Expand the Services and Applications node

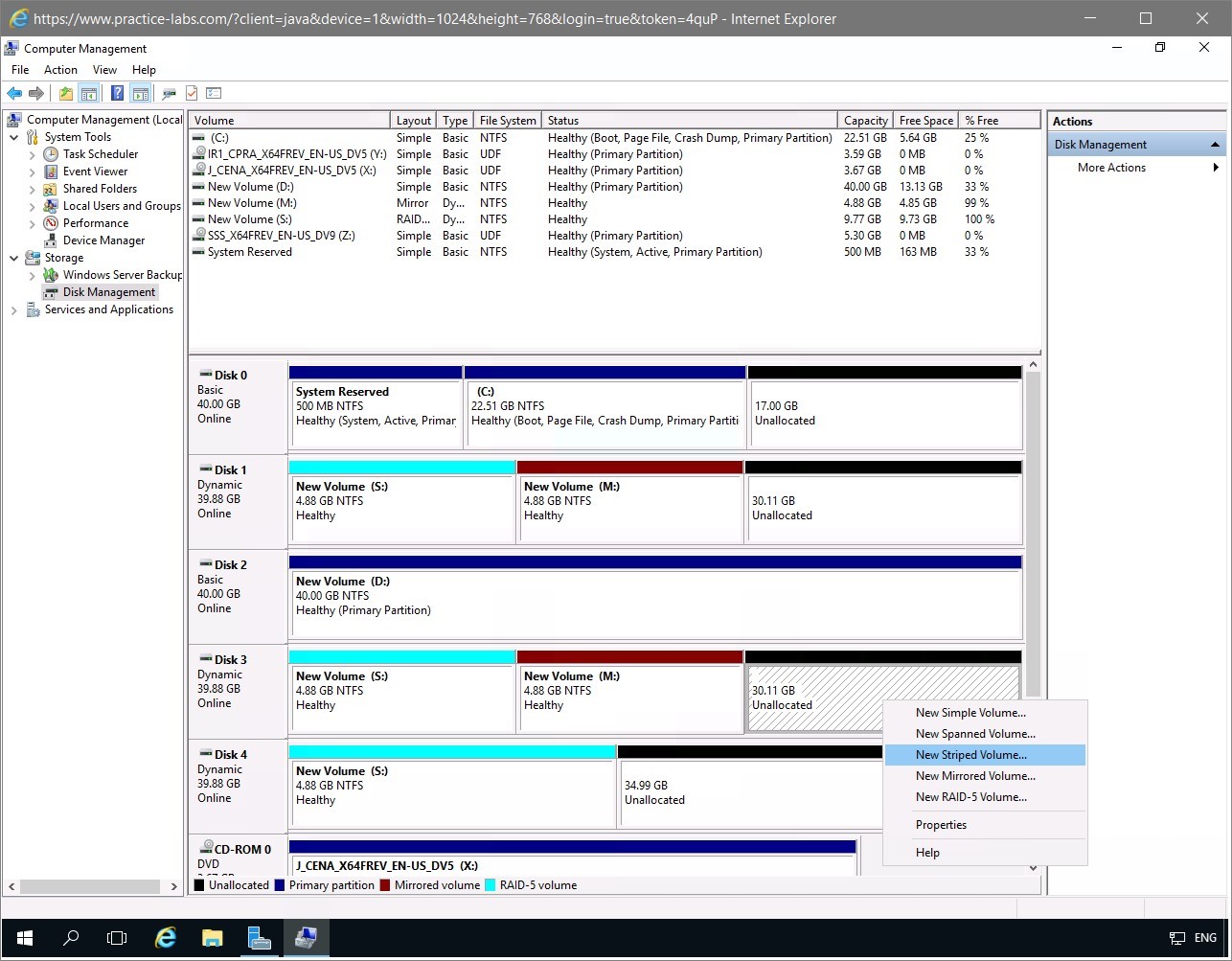[14, 310]
